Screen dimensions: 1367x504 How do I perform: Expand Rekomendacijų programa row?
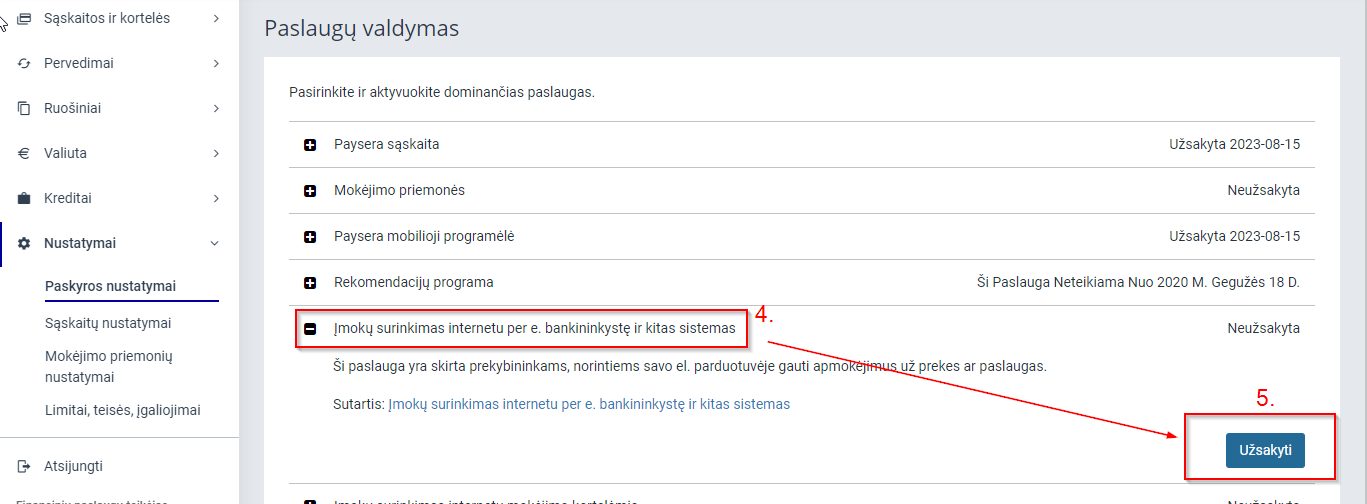point(310,283)
